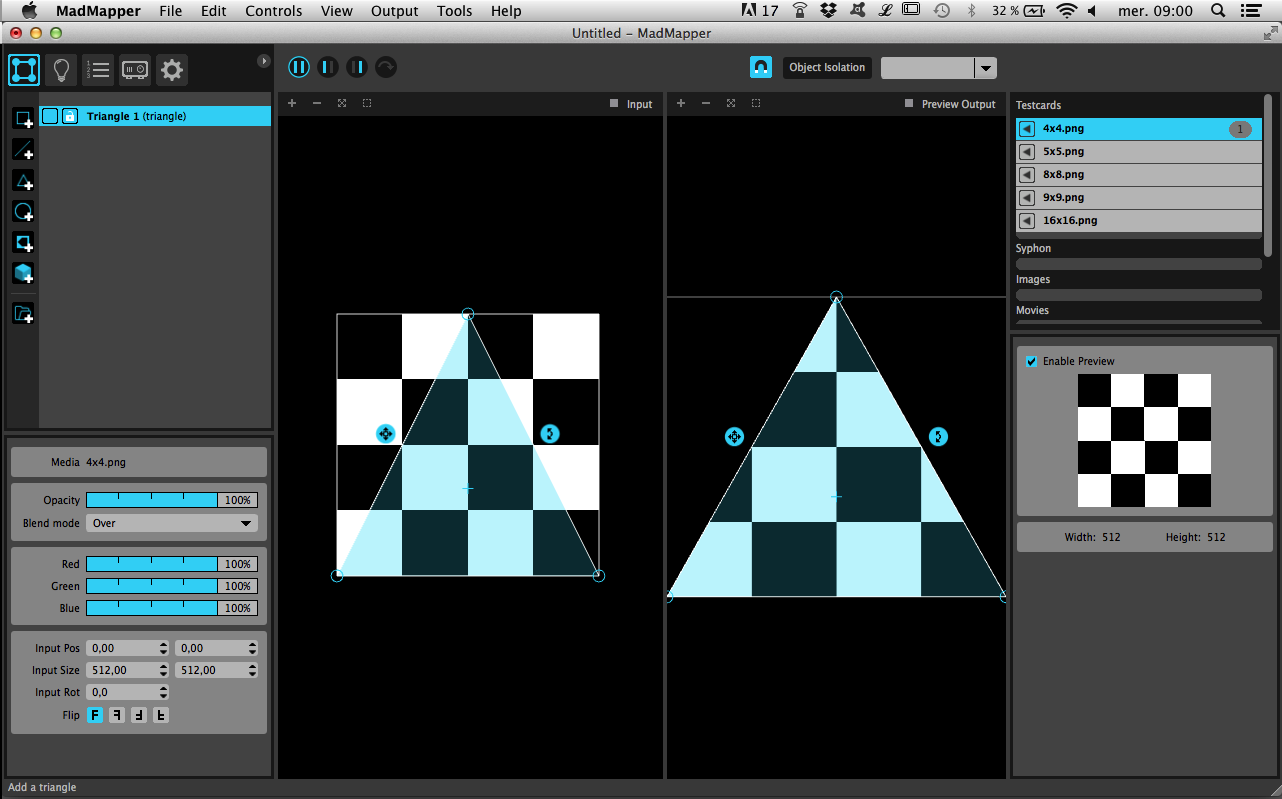Open the Output menu
The image size is (1282, 799).
(x=394, y=11)
